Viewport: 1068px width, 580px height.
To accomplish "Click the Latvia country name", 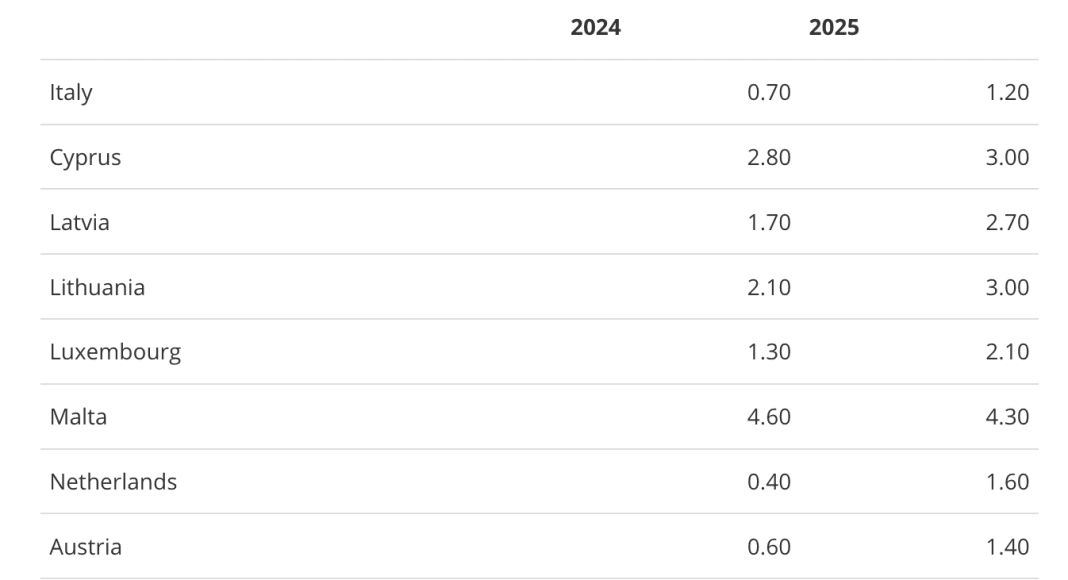I will 80,222.
